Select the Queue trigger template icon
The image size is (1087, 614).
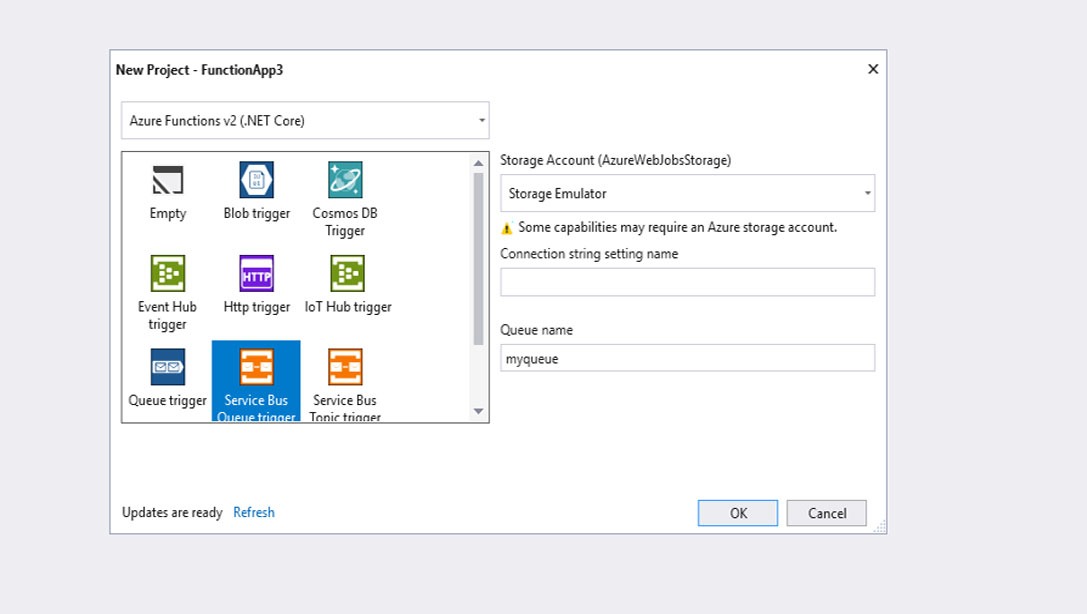[x=168, y=367]
